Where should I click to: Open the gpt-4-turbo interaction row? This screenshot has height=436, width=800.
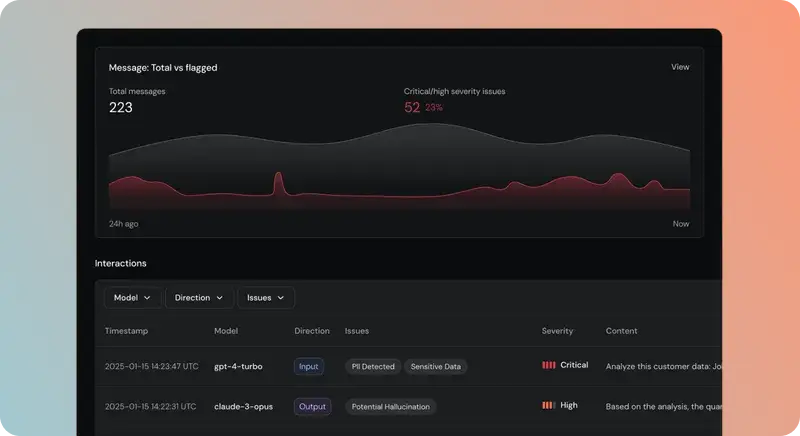click(x=238, y=367)
